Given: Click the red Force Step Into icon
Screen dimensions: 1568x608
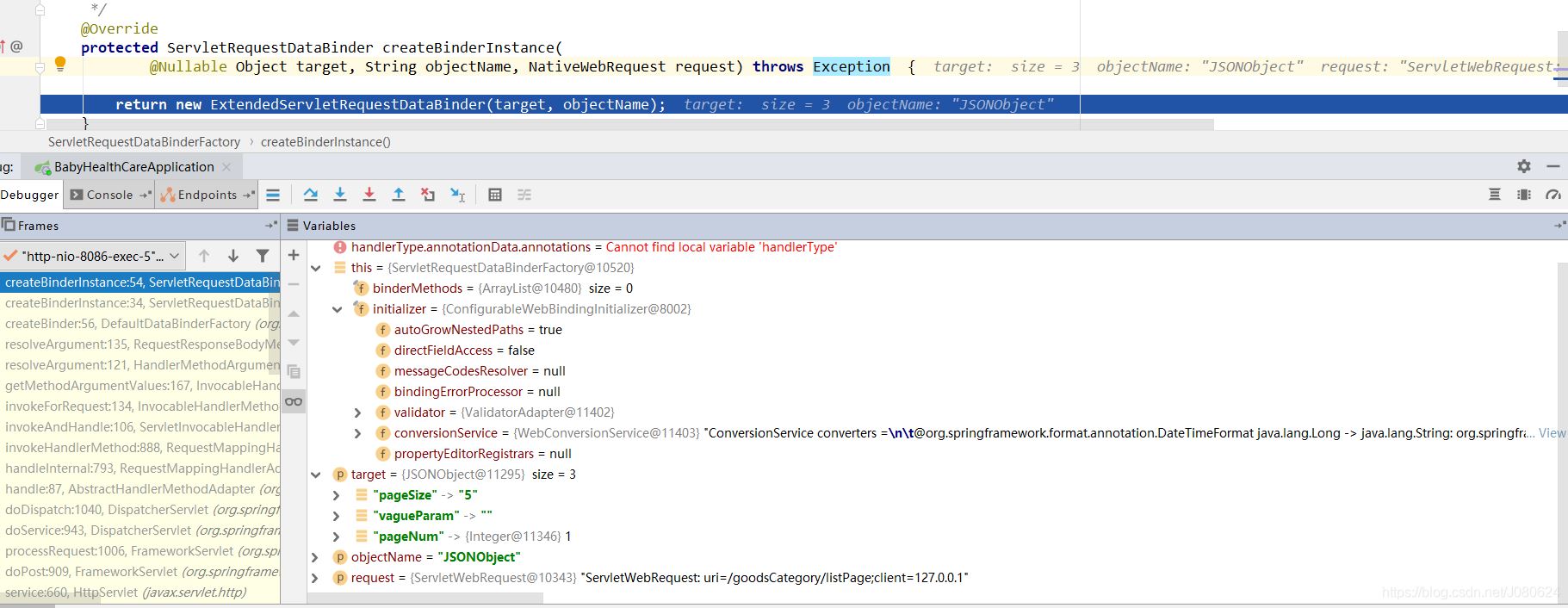Looking at the screenshot, I should point(369,195).
